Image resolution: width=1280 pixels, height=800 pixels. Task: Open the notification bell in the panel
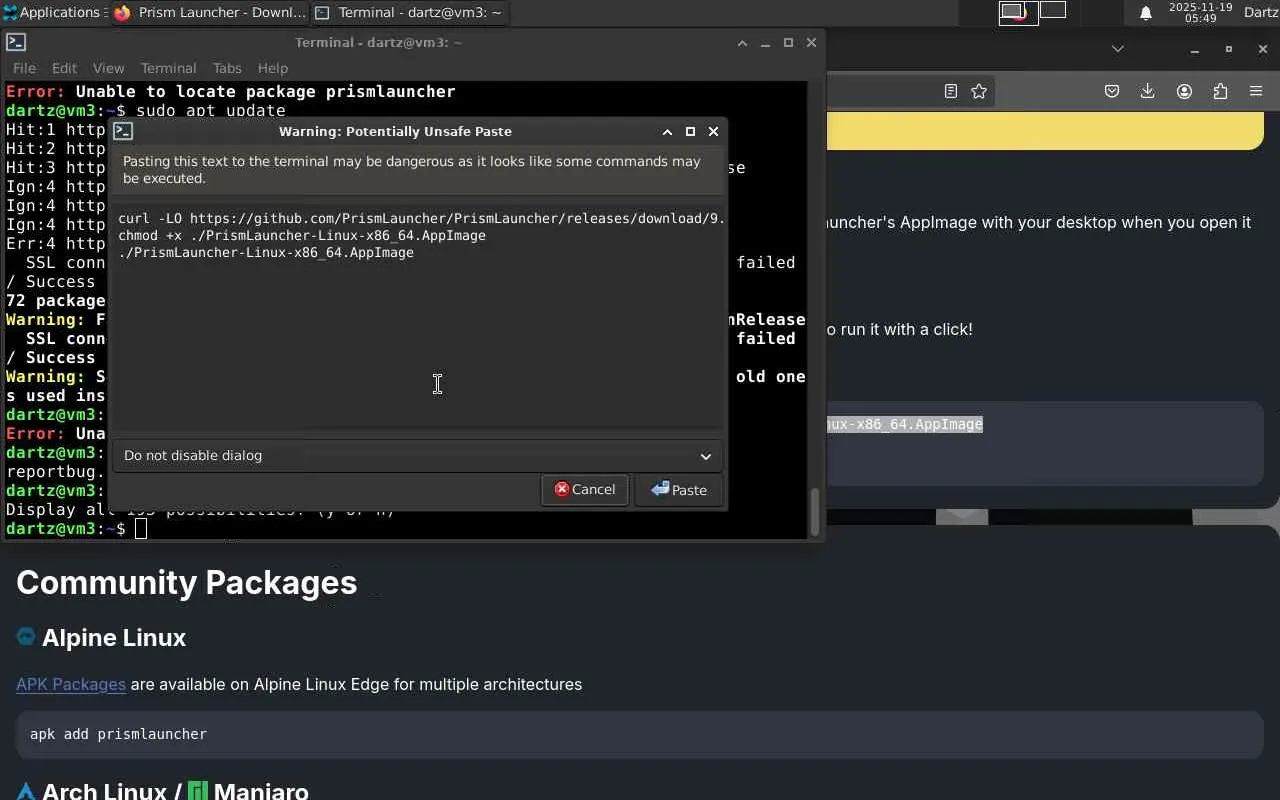pyautogui.click(x=1146, y=13)
